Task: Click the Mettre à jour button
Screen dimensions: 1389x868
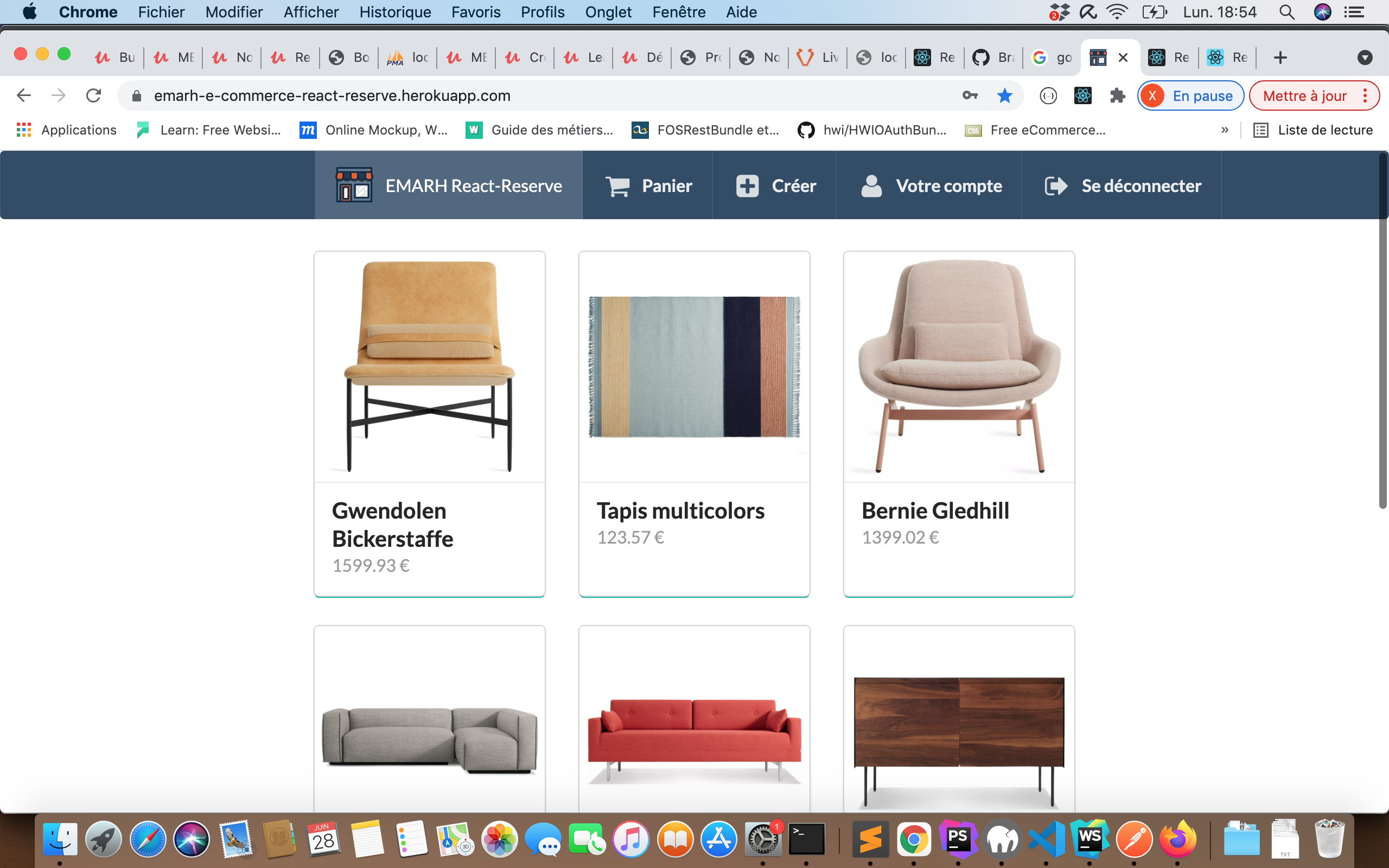Action: (1305, 95)
